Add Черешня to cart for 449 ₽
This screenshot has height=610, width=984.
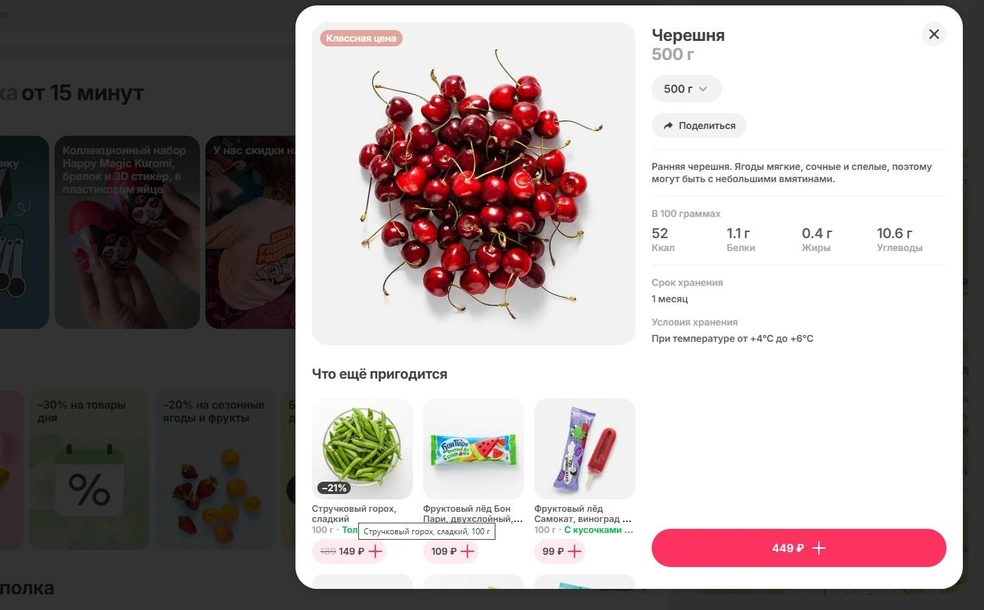798,548
